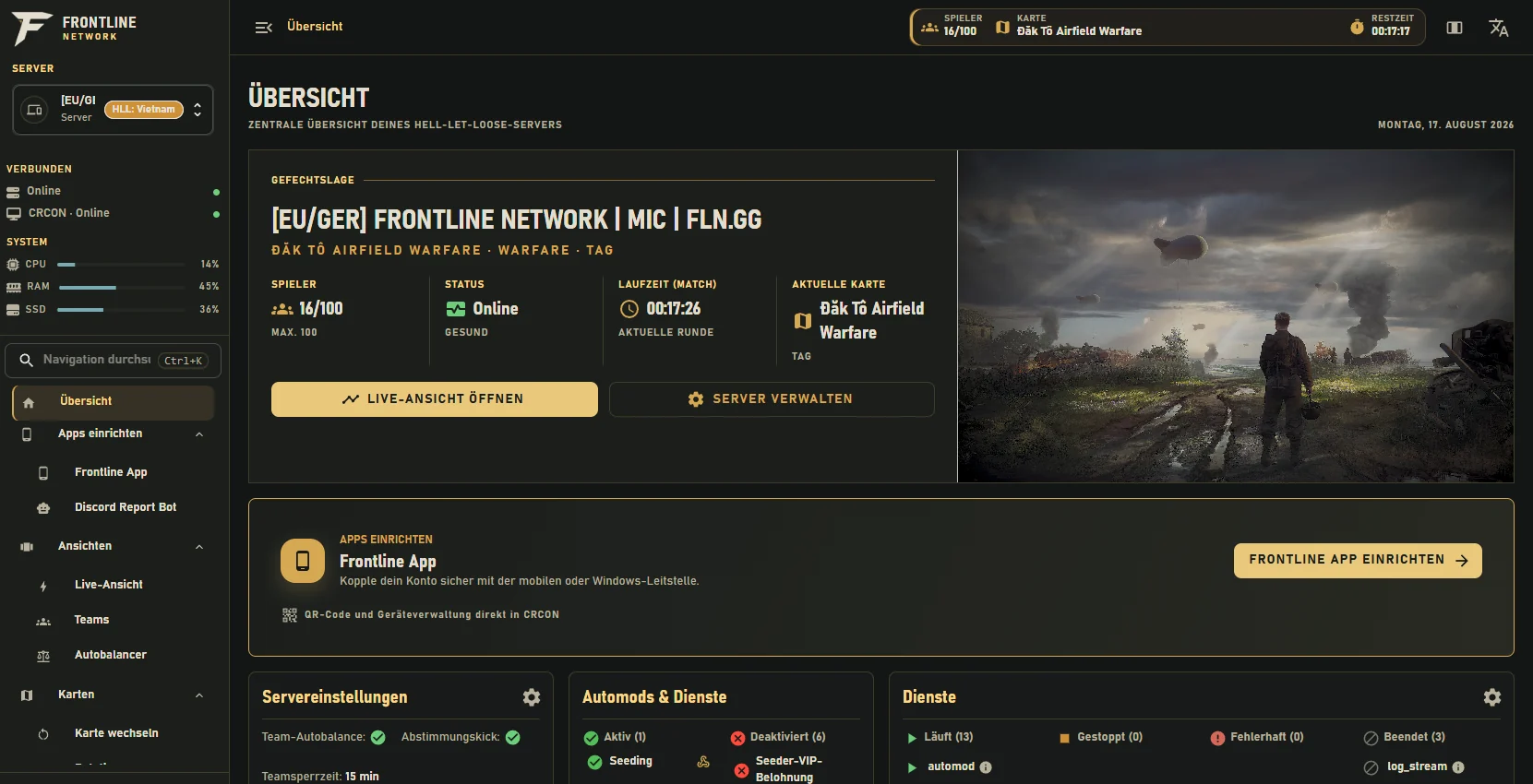Viewport: 1533px width, 784px height.
Task: Click the HLL: Vietnam badge
Action: coord(144,110)
